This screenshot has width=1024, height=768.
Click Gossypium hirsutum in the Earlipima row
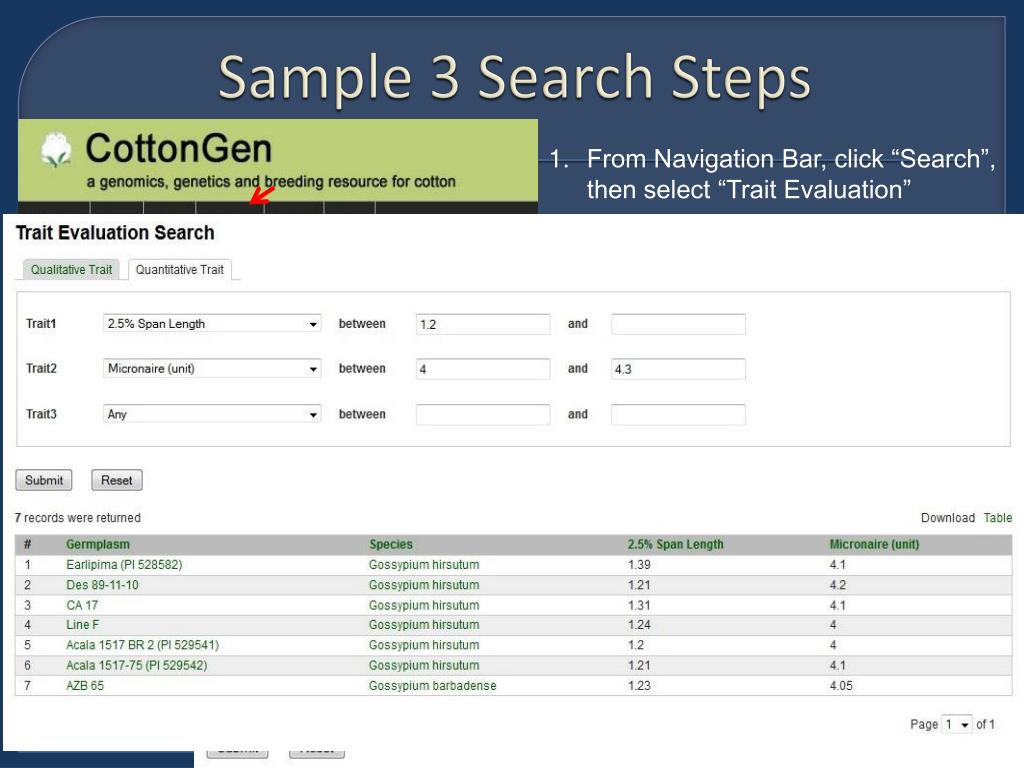click(424, 564)
